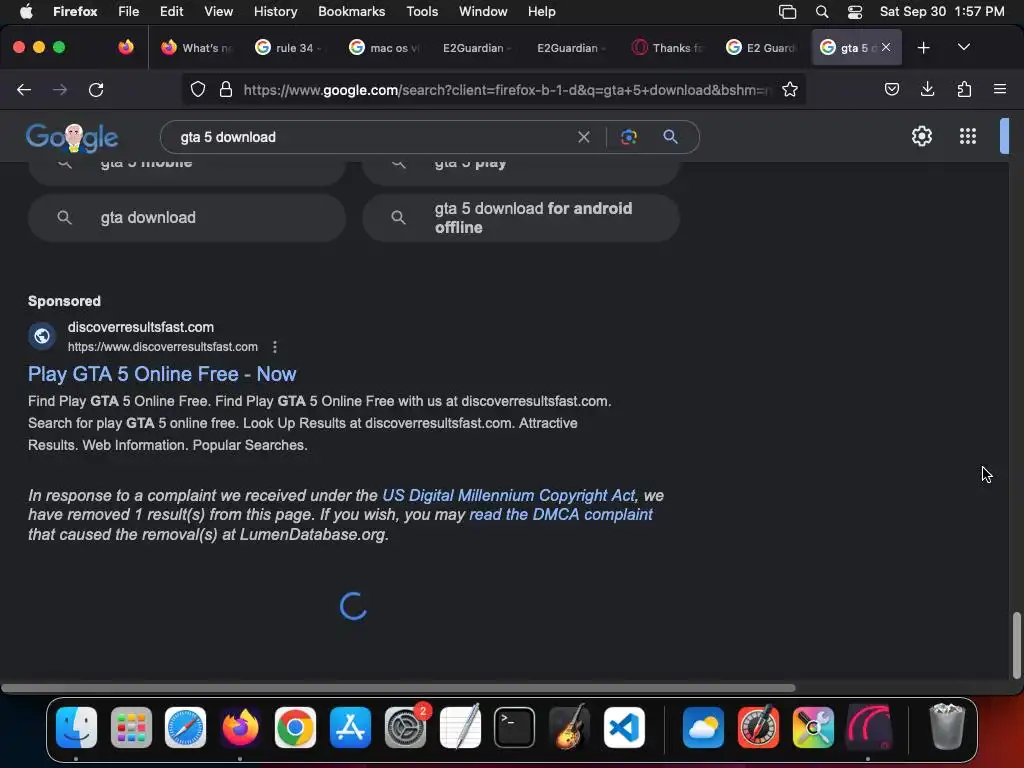
Task: Open a new tab with the plus button
Action: point(923,48)
